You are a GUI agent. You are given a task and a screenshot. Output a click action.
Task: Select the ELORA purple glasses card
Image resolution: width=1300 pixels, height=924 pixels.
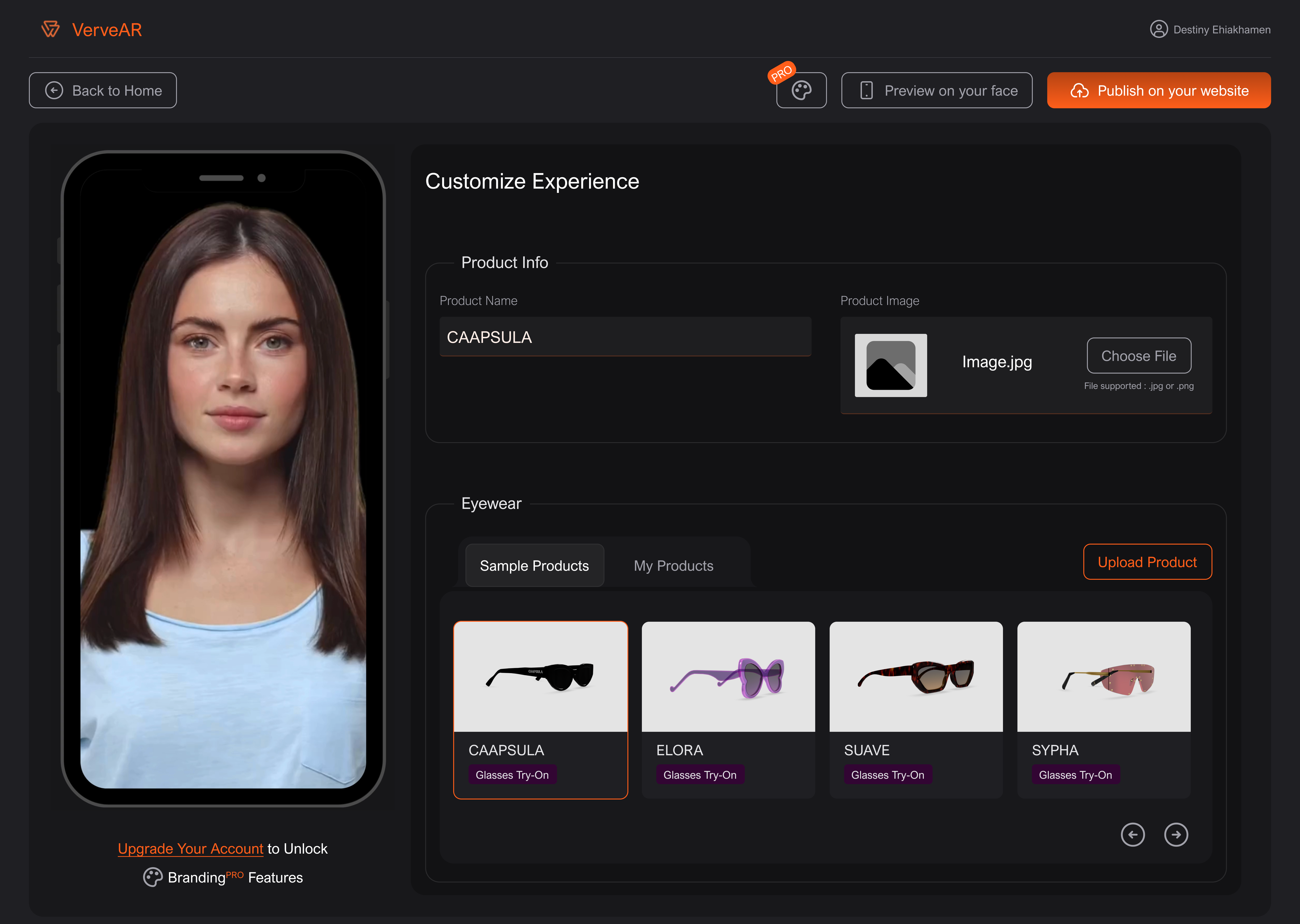(x=729, y=710)
